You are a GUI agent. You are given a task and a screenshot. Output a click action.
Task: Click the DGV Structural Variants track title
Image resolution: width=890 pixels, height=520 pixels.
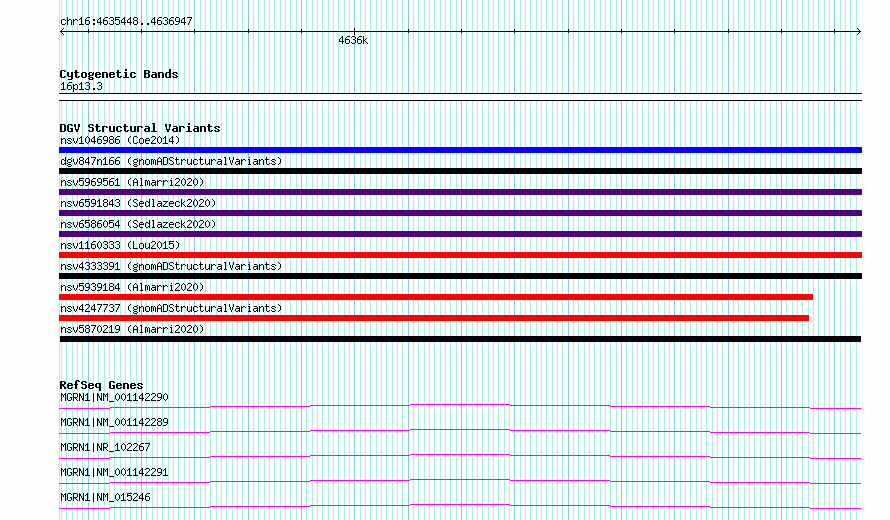pos(140,128)
